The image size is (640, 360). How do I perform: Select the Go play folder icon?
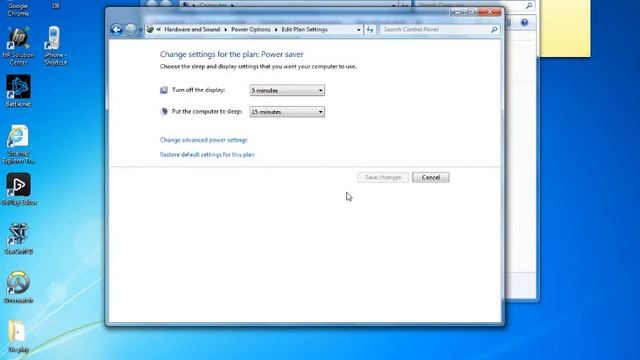click(x=18, y=336)
